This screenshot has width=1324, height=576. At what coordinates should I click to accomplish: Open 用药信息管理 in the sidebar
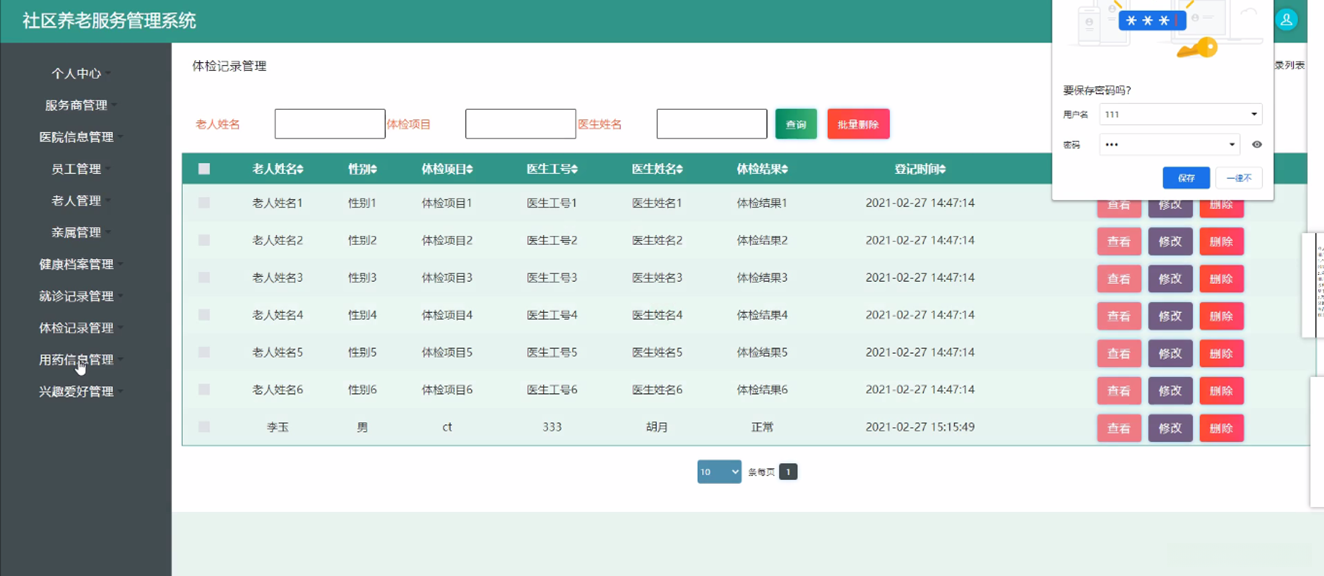click(77, 360)
